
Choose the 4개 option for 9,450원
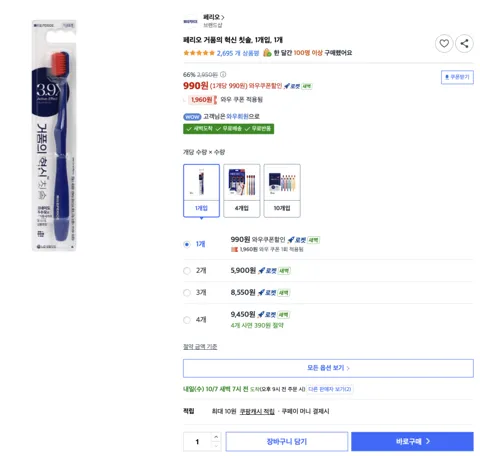(x=187, y=320)
